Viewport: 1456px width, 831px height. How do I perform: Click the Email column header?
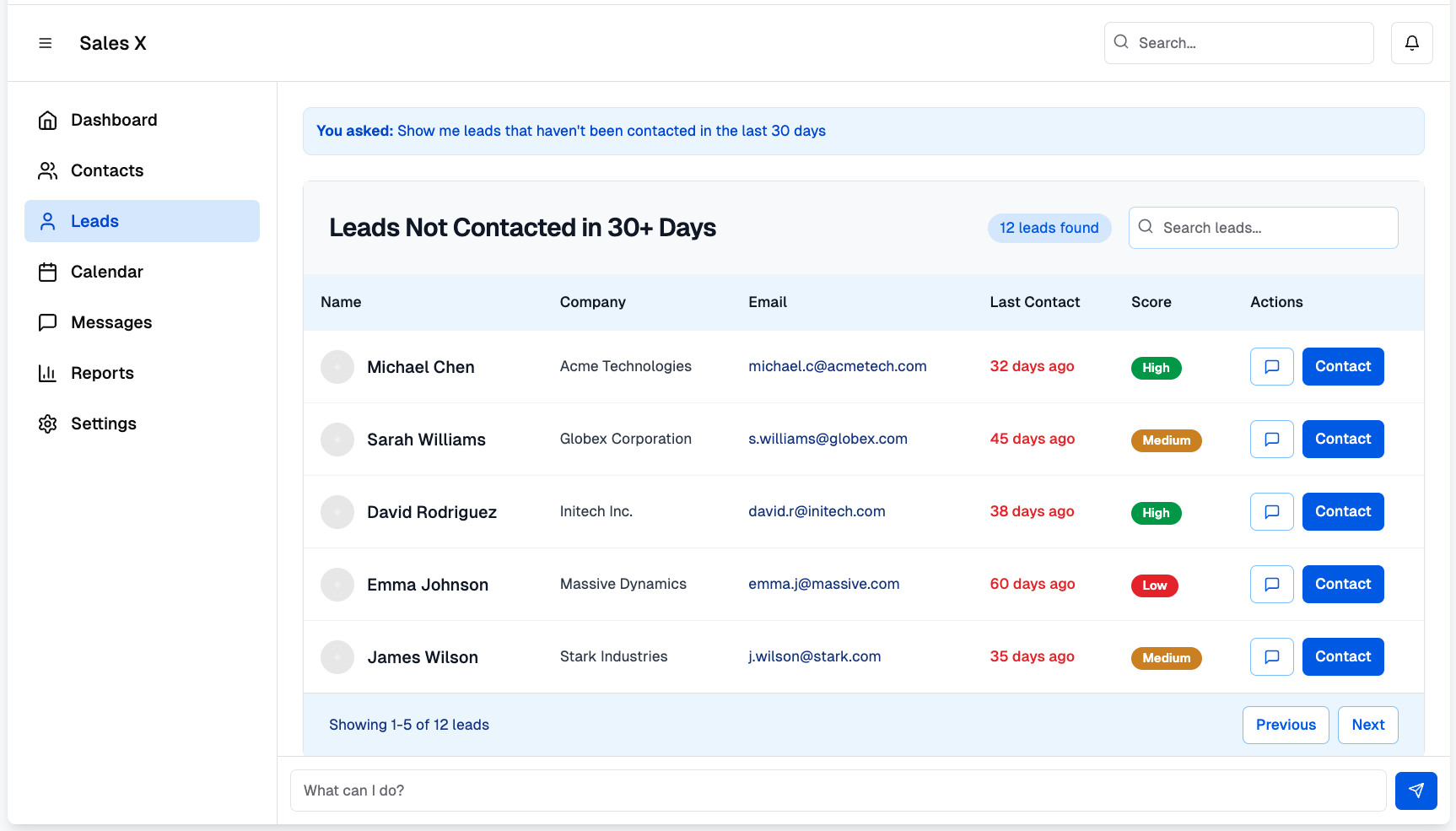pyautogui.click(x=767, y=302)
